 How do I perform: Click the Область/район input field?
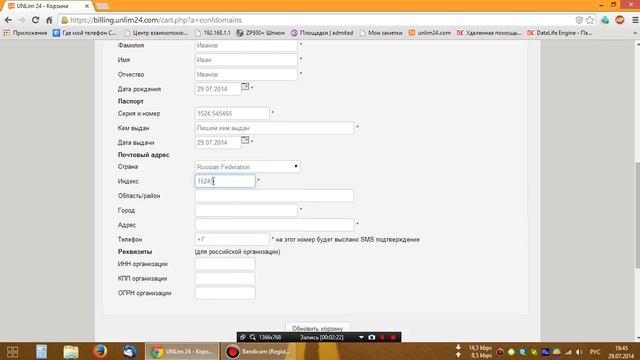coord(274,196)
